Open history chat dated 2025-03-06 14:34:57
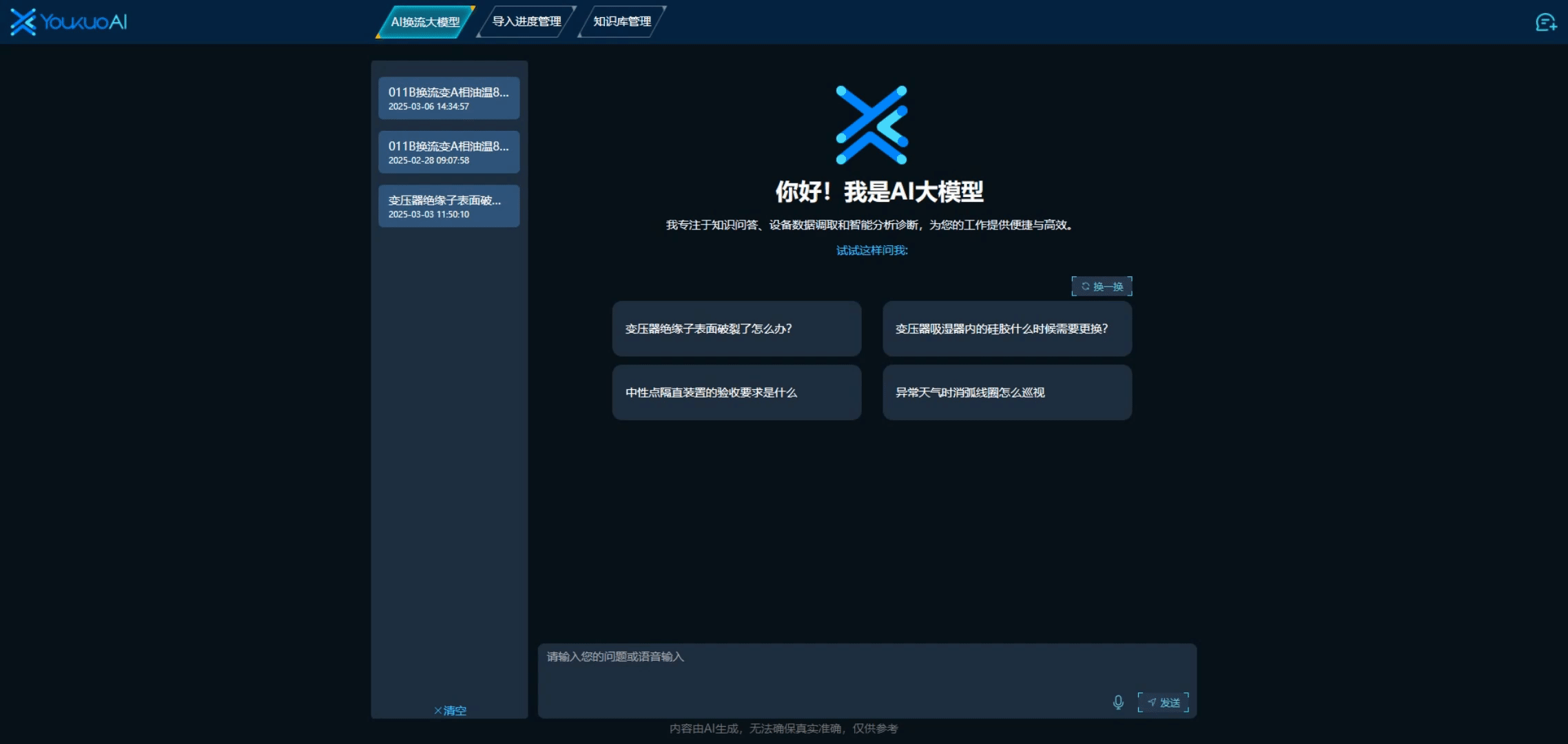Image resolution: width=1568 pixels, height=744 pixels. coord(448,98)
